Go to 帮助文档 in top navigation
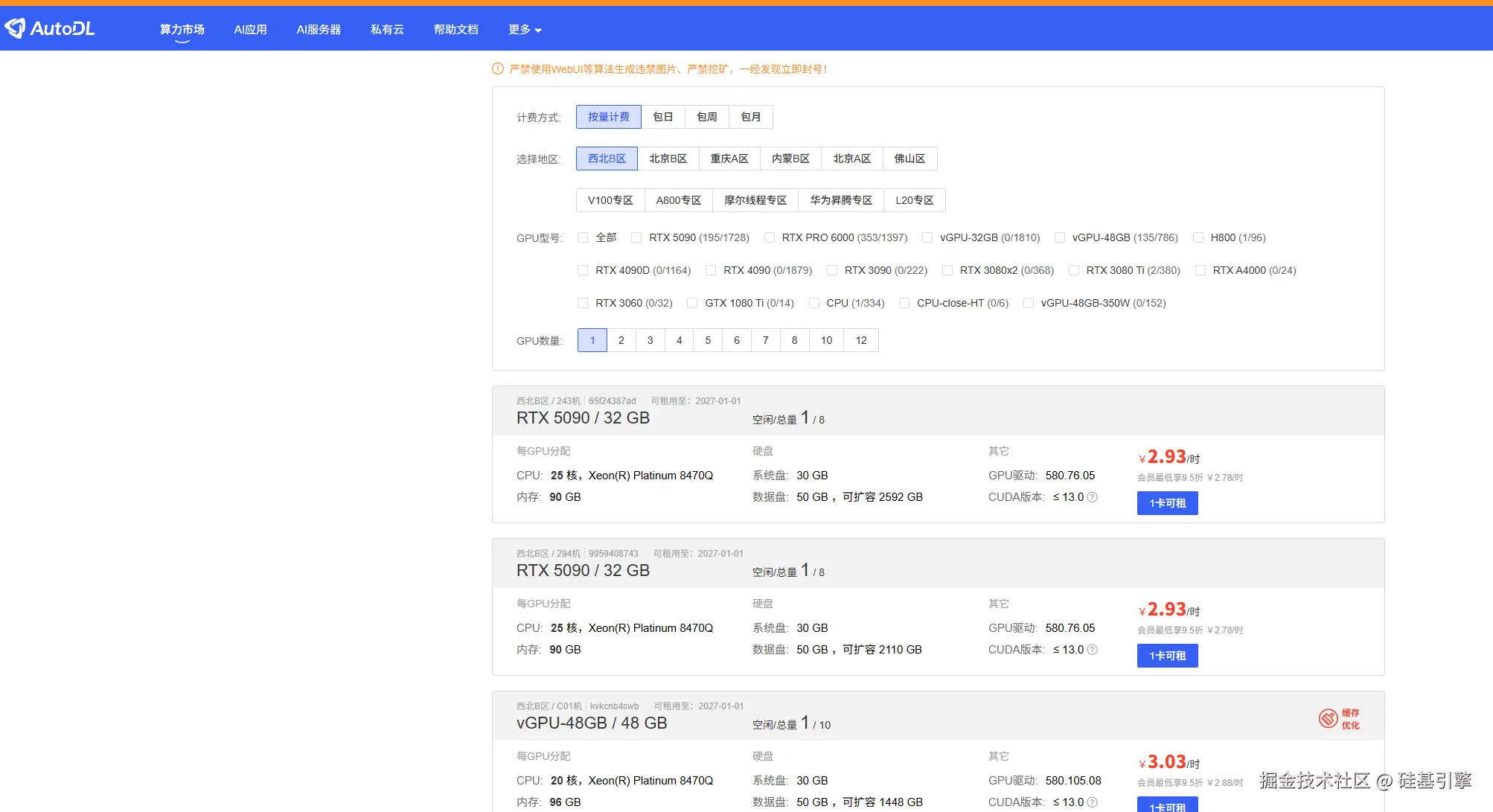The width and height of the screenshot is (1493, 812). coord(455,30)
